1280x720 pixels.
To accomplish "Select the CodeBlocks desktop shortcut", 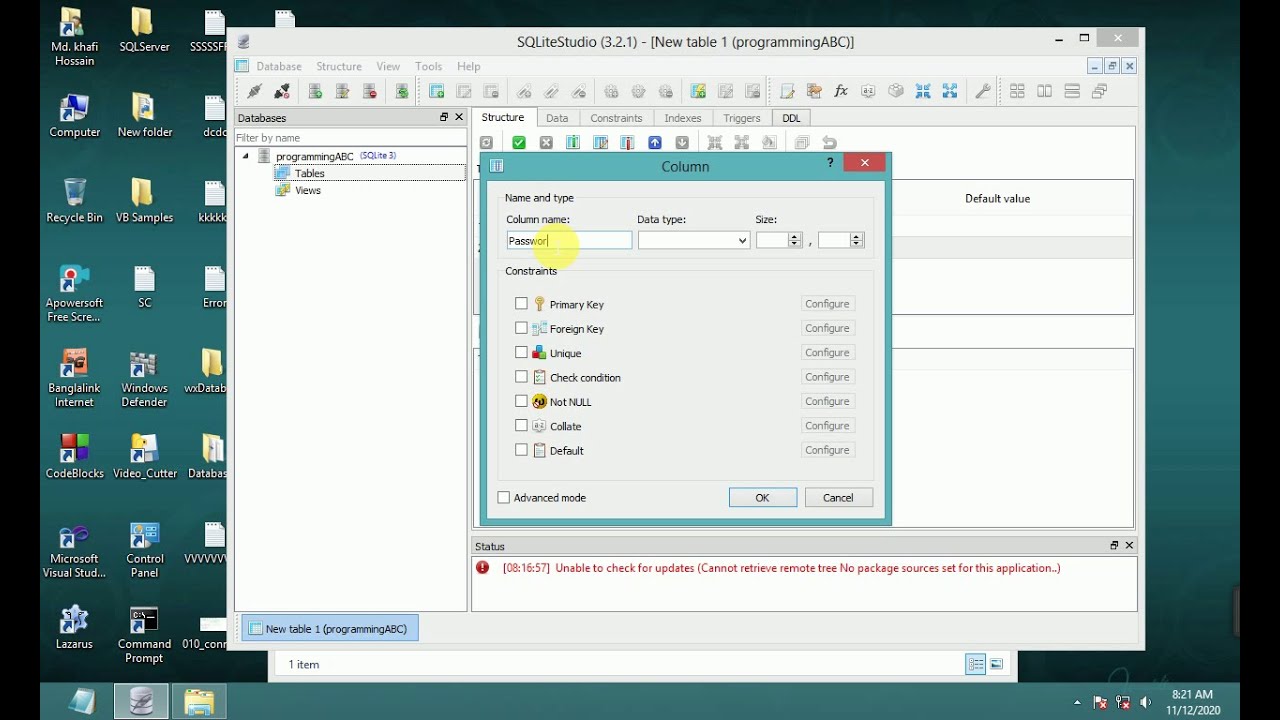I will pos(74,456).
